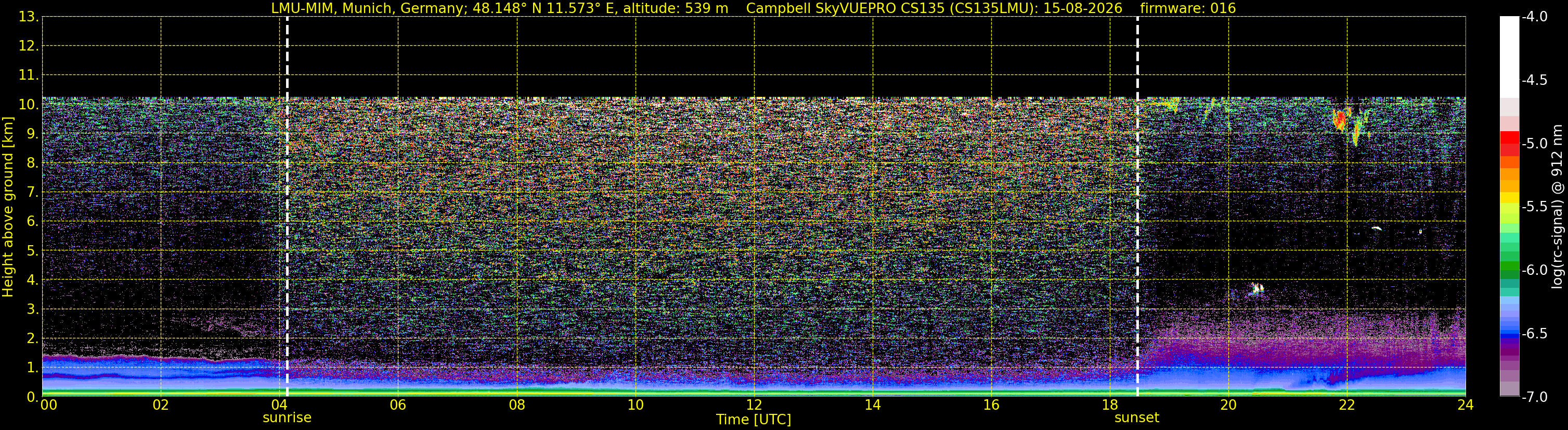Click the height tick label 11

click(x=29, y=75)
